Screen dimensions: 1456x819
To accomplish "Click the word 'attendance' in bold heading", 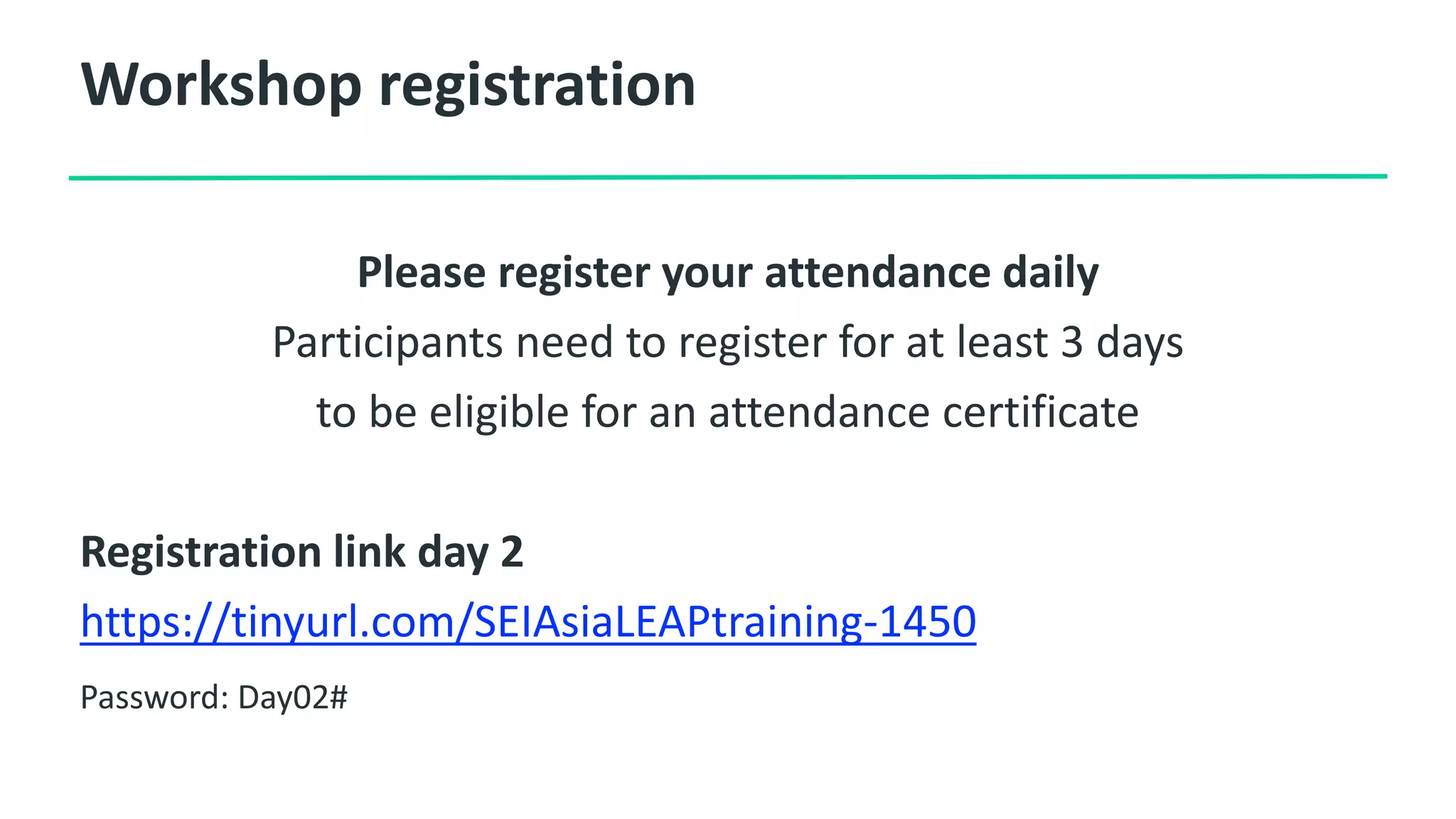I will coord(877,272).
